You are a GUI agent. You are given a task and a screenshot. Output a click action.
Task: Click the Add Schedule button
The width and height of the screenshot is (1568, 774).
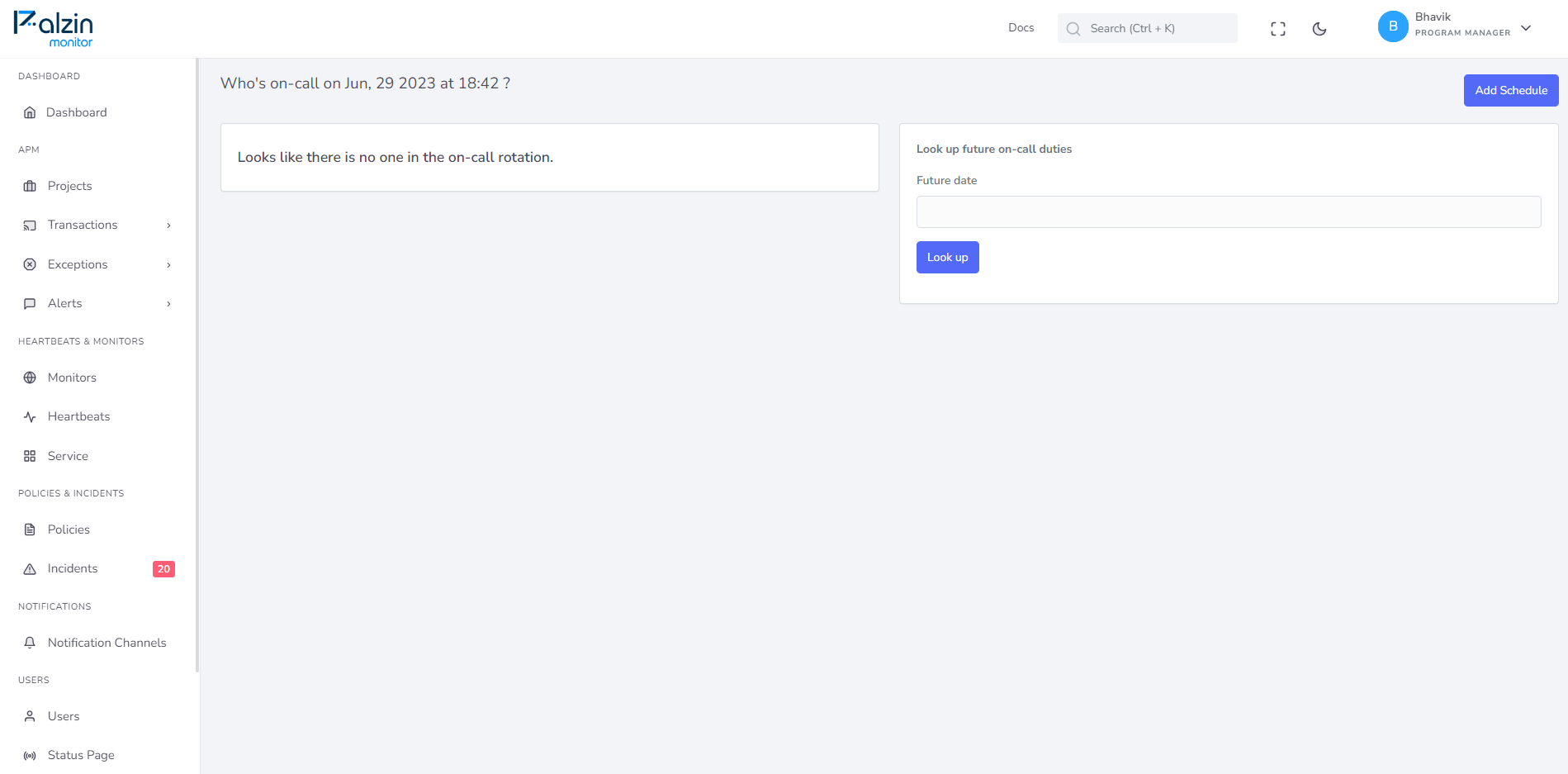(1511, 91)
